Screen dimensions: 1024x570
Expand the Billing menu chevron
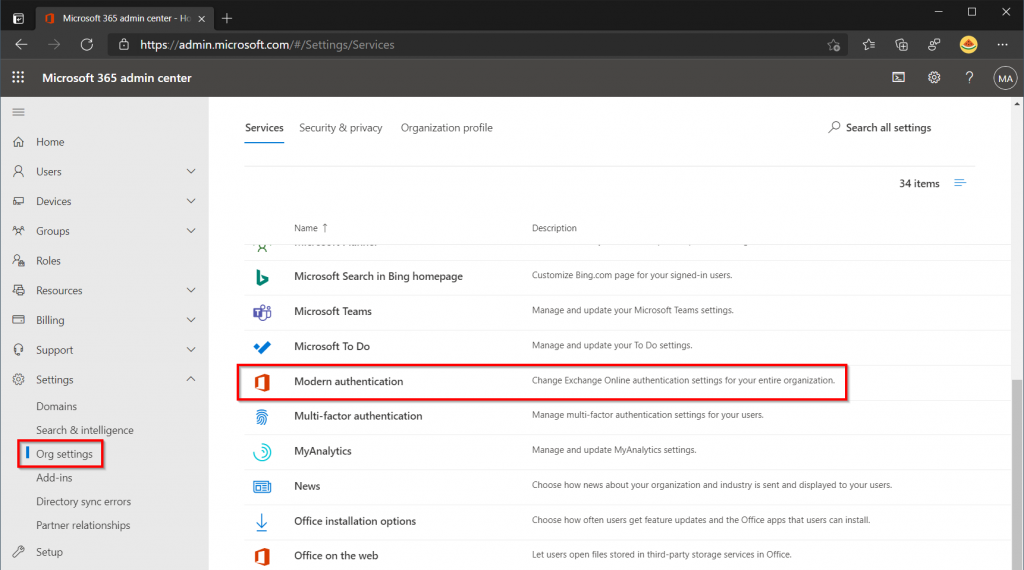(x=191, y=320)
